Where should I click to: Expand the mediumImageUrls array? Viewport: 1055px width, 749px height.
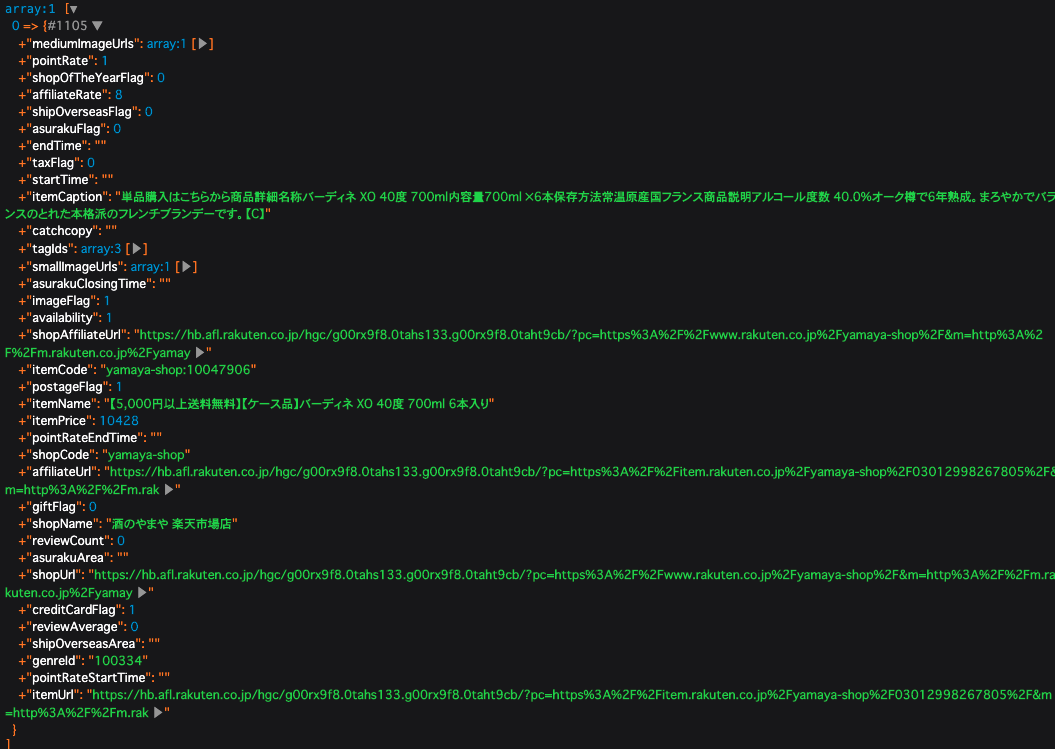[203, 44]
